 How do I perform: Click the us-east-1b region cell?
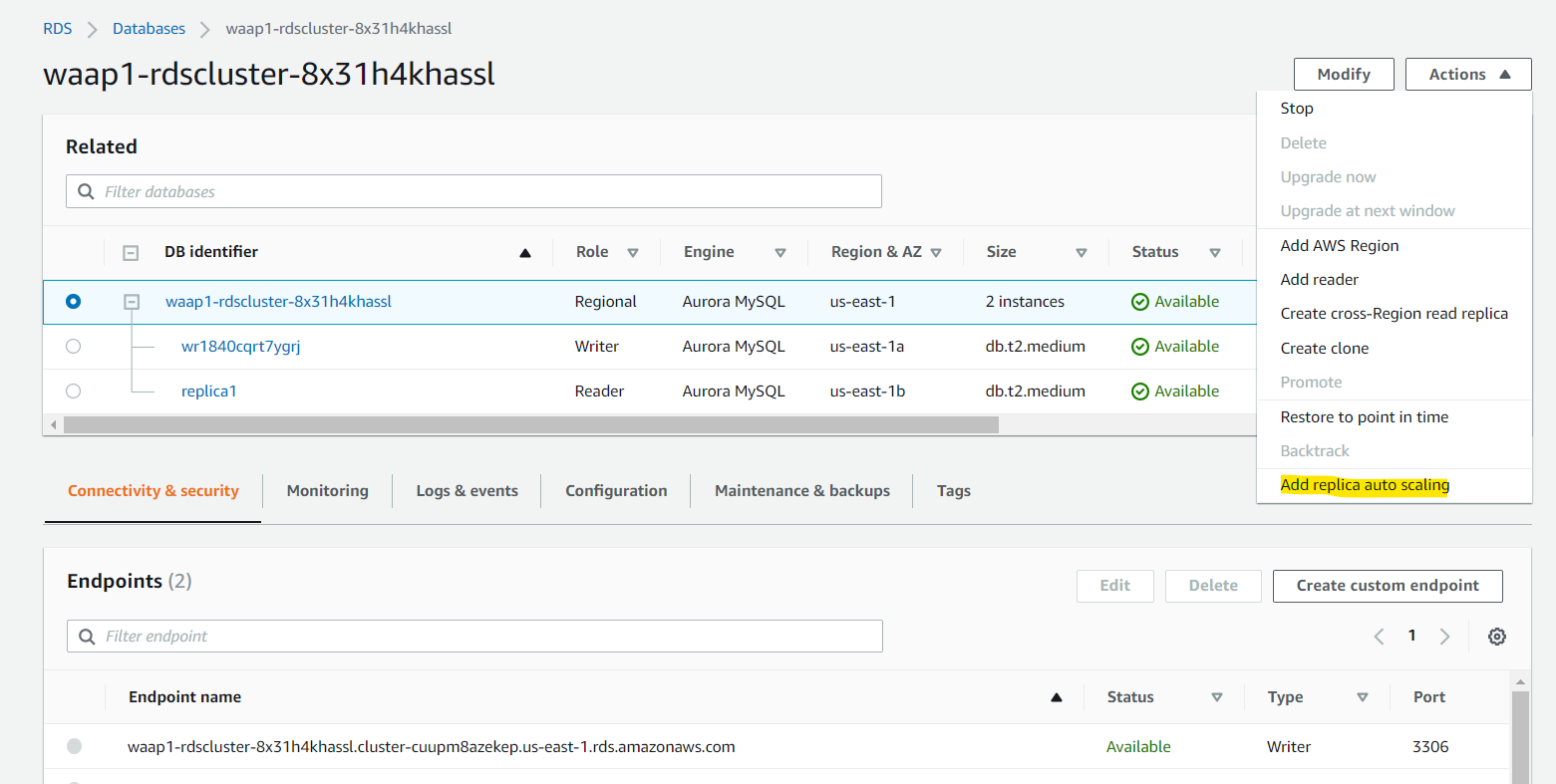(x=867, y=392)
